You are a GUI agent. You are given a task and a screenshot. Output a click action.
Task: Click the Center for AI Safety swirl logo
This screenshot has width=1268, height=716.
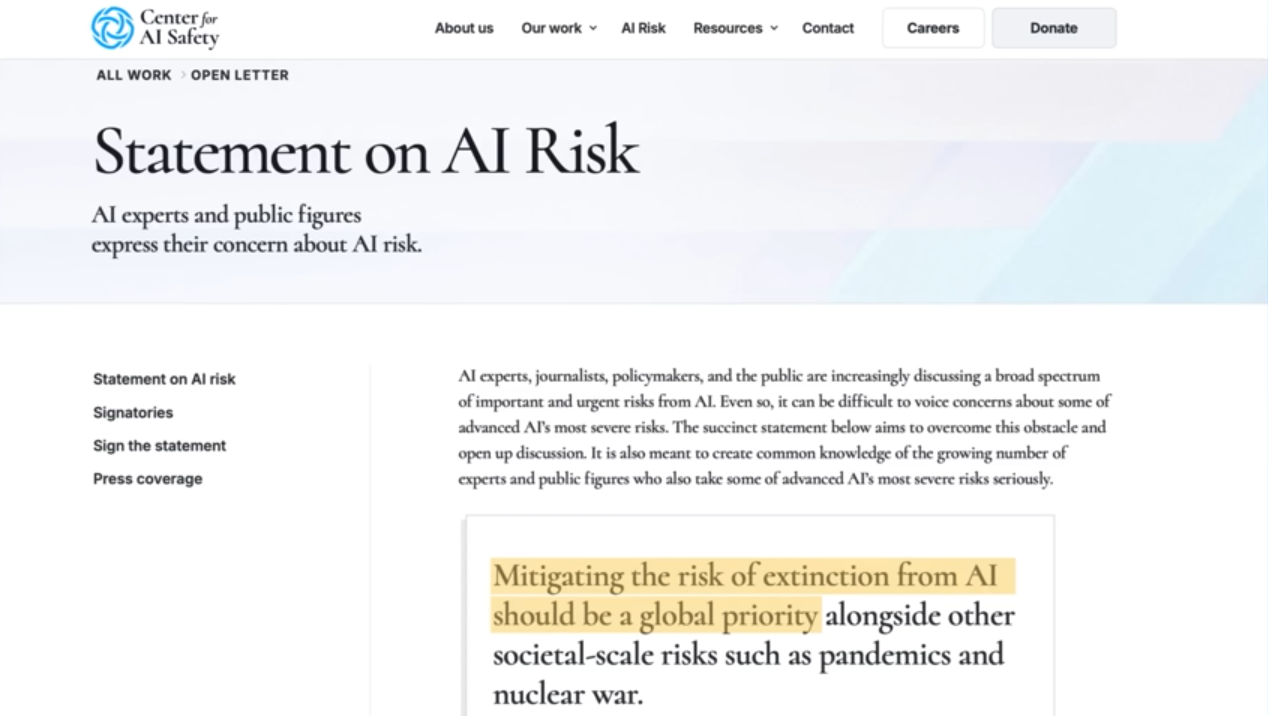pos(112,28)
